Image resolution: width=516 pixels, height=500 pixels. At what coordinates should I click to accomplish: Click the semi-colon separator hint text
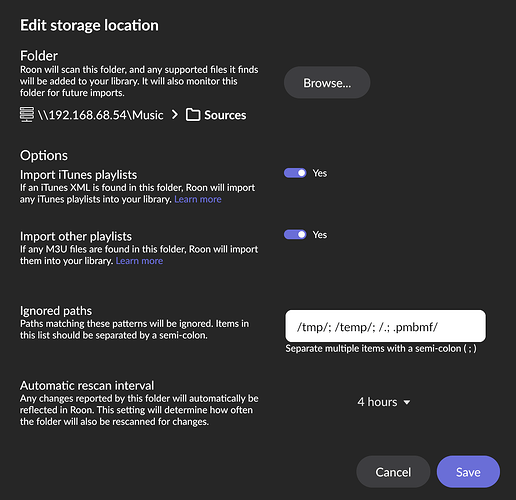pos(381,349)
